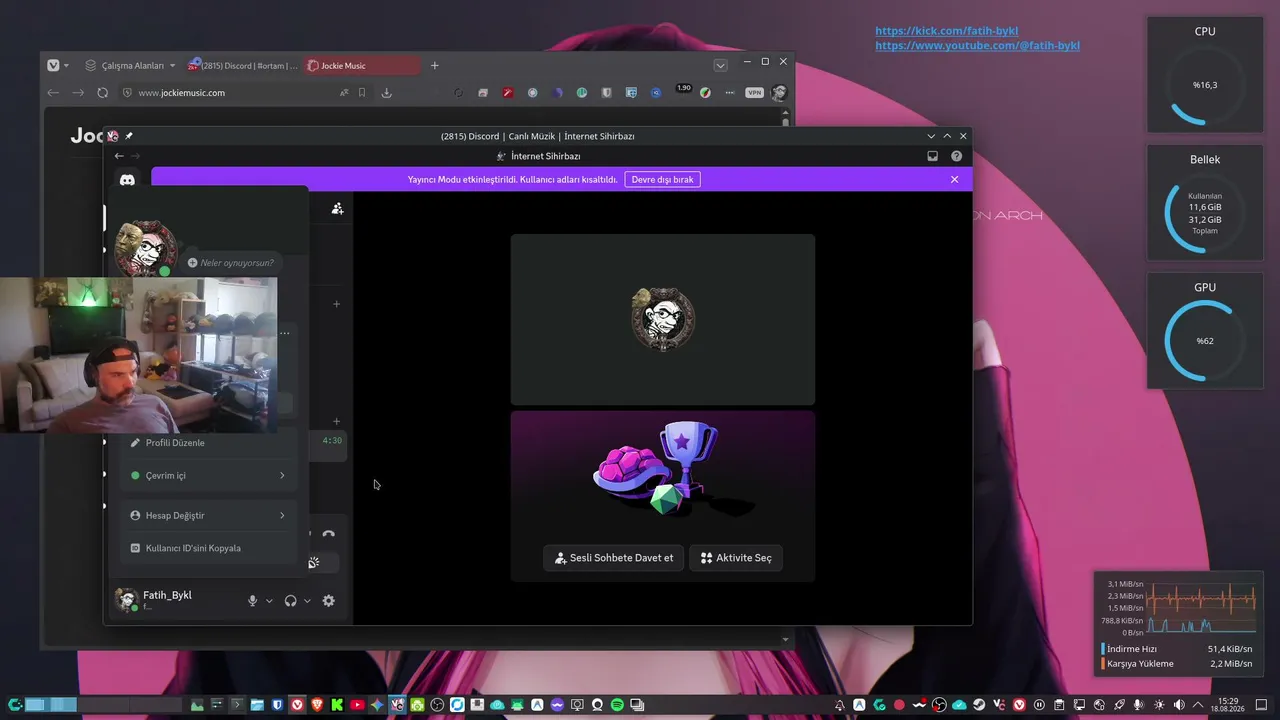Open the Vivaldi menu button
This screenshot has width=1280, height=720.
[x=53, y=66]
